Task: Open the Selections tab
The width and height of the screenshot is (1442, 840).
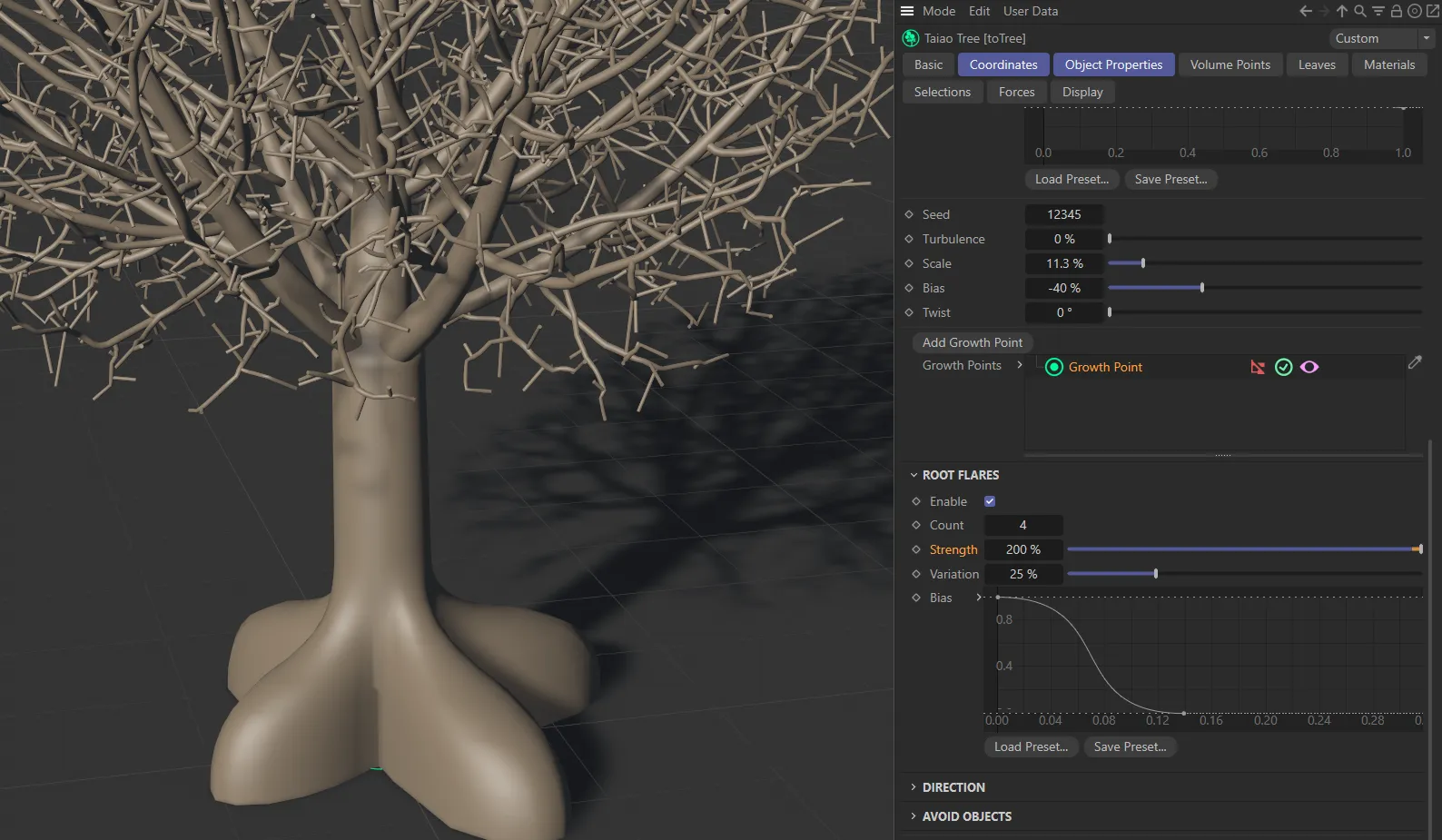Action: click(943, 92)
